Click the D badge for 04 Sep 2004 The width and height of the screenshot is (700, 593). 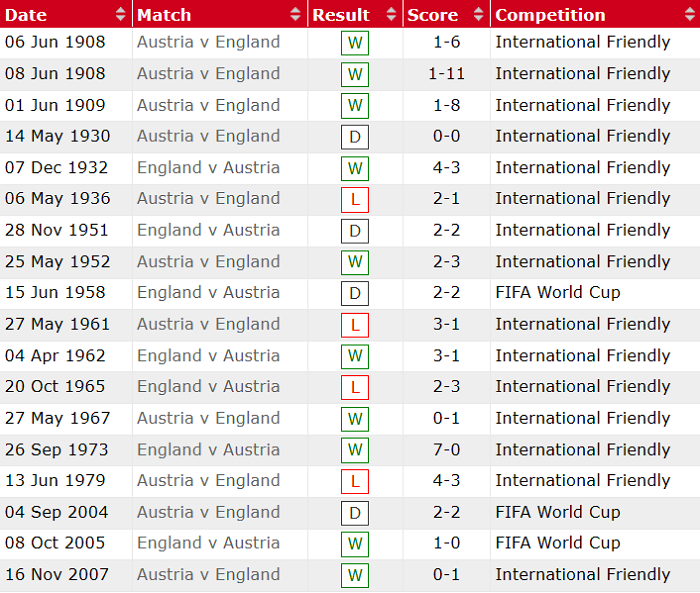point(355,513)
